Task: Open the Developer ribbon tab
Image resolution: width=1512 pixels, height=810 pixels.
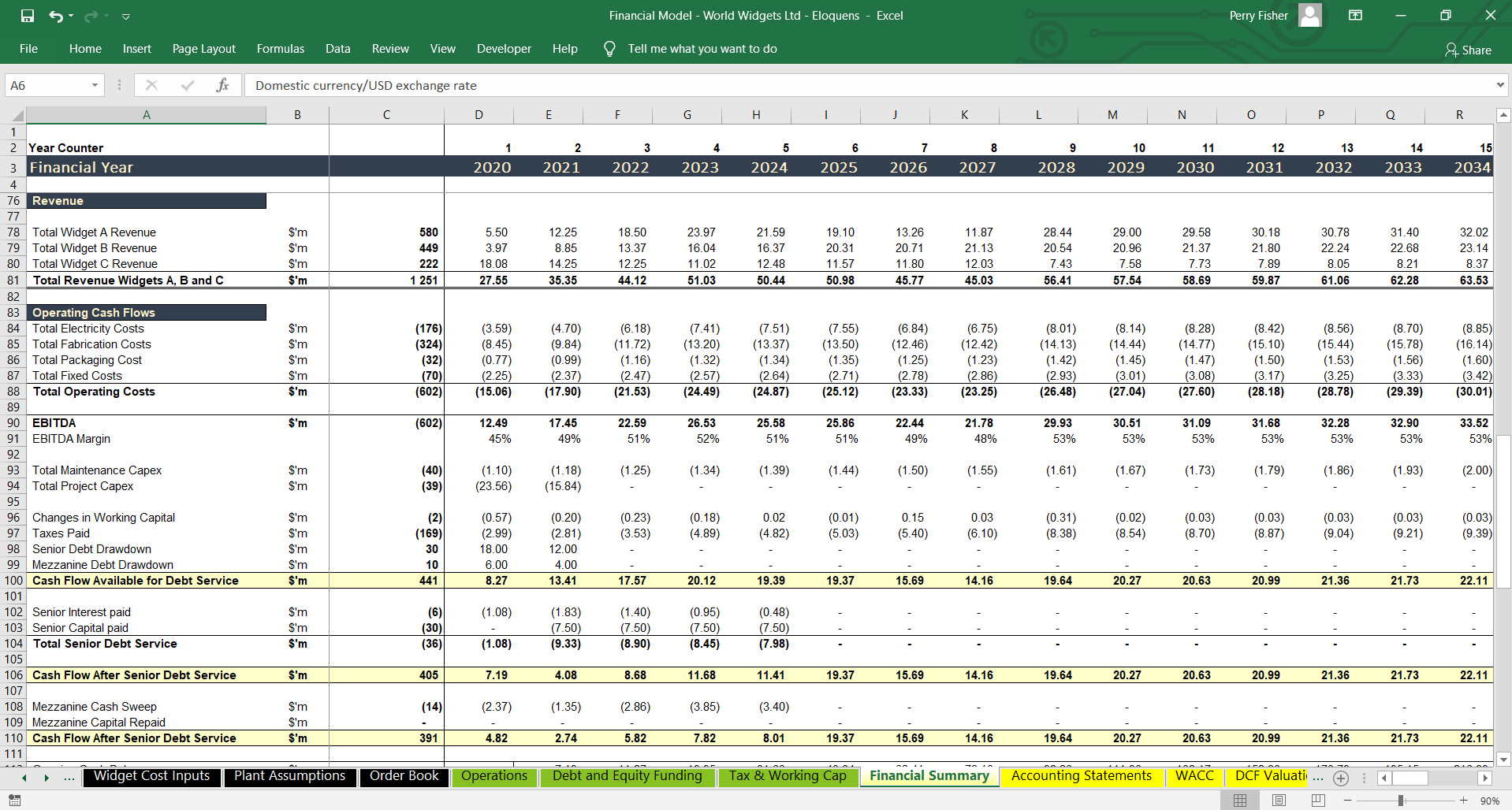Action: [x=504, y=48]
